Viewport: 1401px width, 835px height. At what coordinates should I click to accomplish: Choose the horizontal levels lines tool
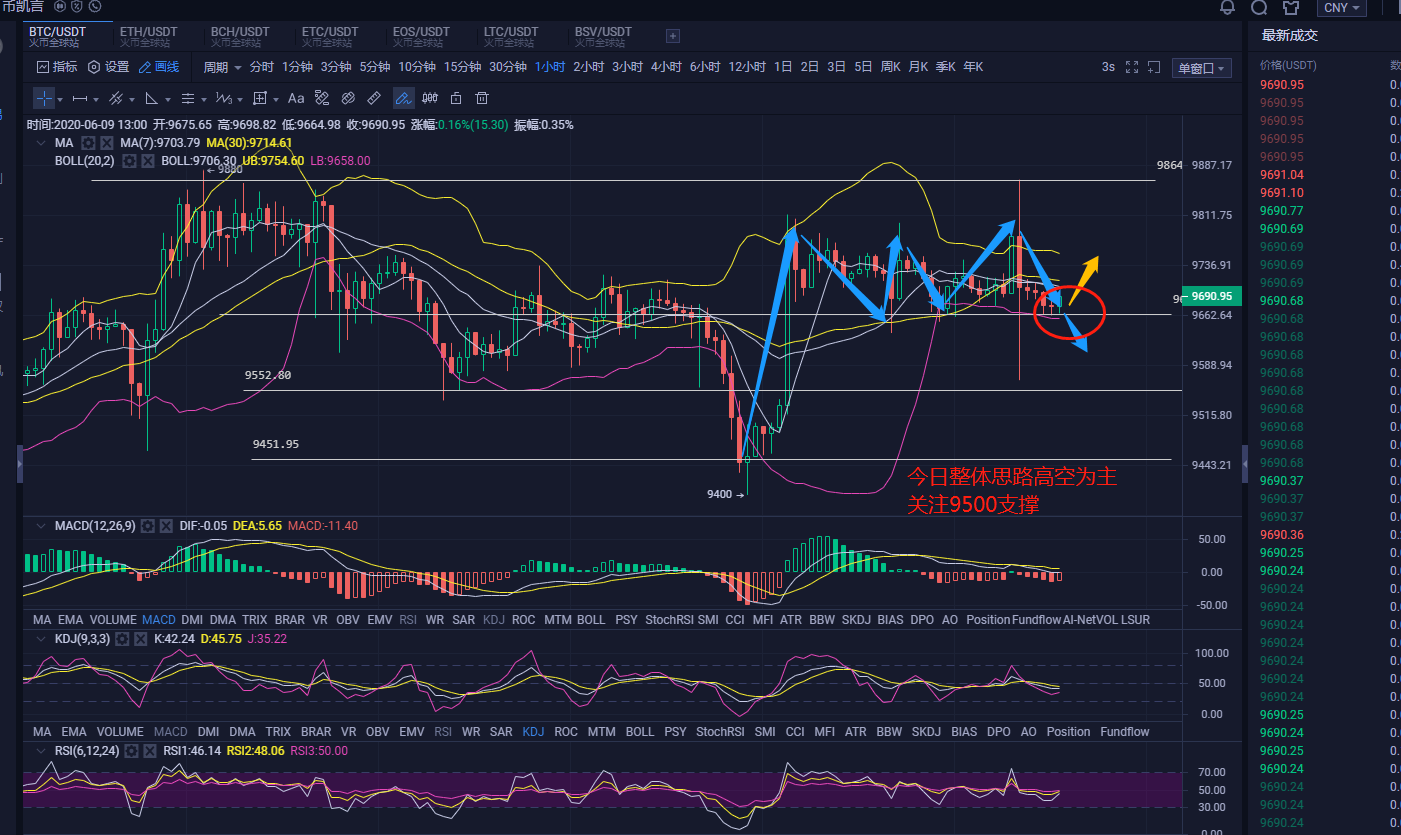187,98
